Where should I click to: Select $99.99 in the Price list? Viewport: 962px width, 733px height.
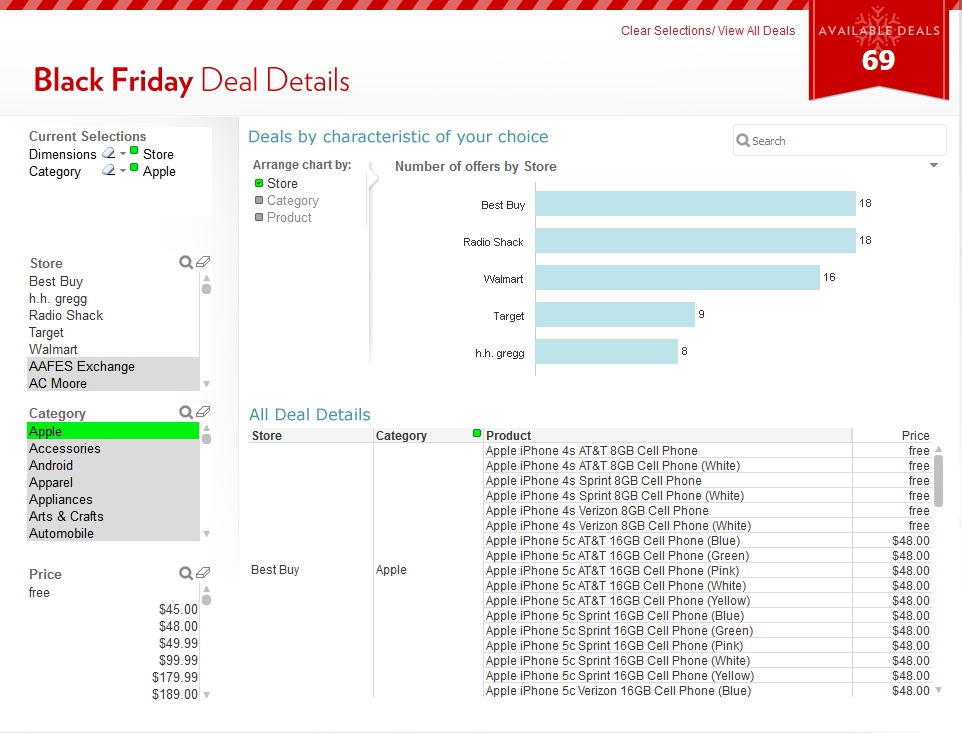pos(114,661)
